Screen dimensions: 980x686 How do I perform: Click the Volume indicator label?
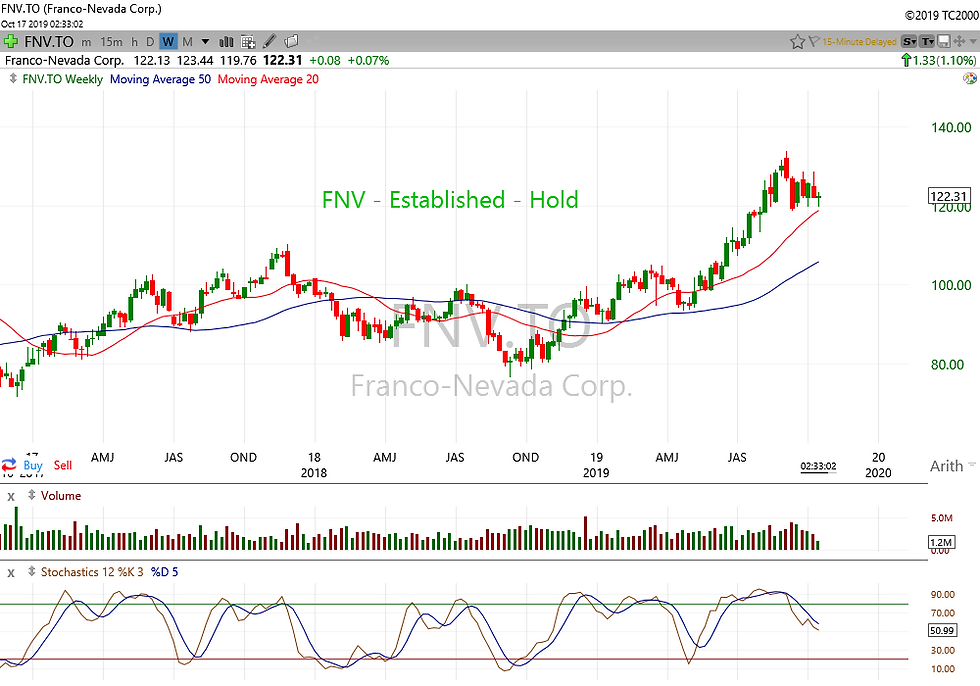[61, 495]
